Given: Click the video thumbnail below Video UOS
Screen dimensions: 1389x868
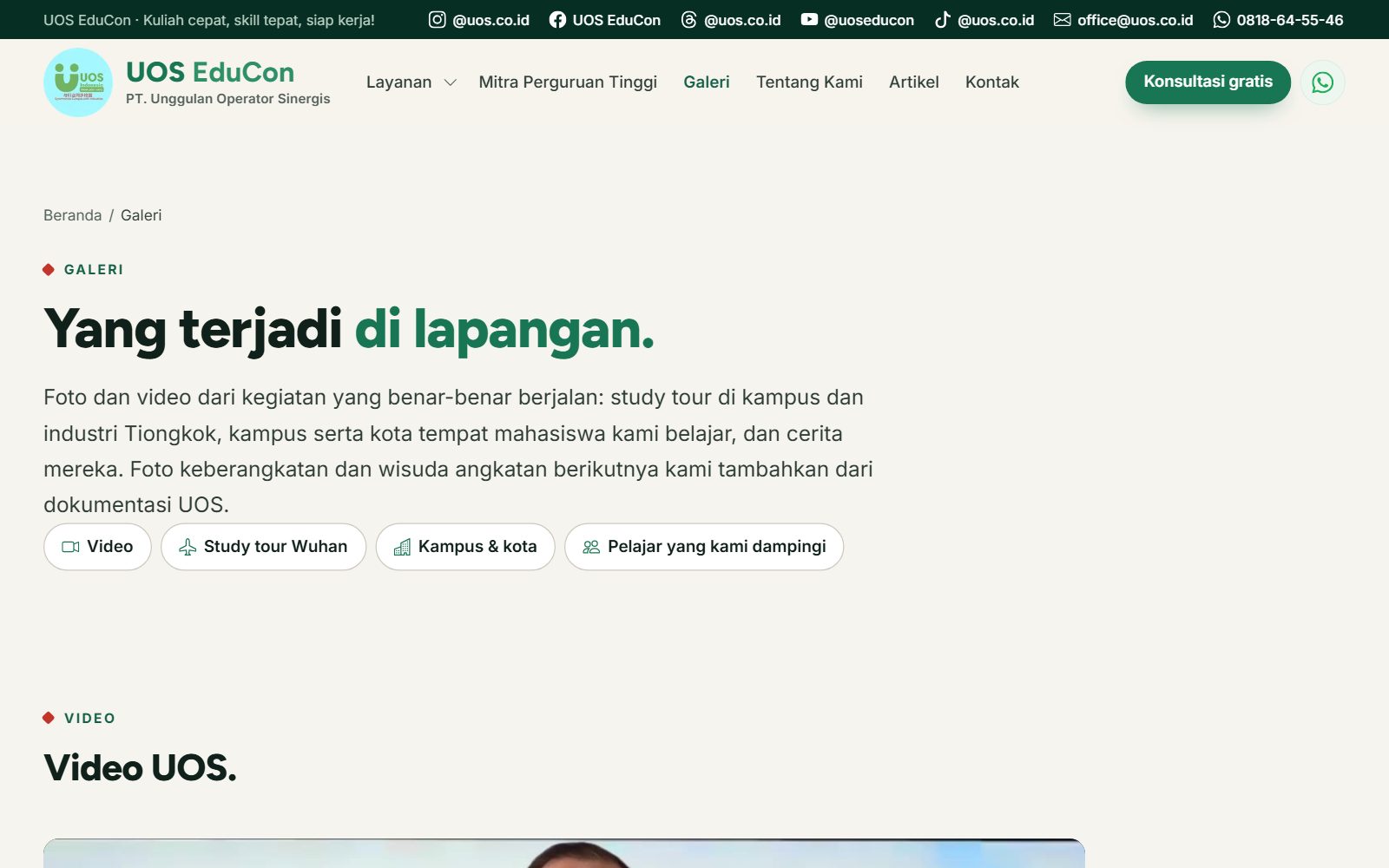Looking at the screenshot, I should pyautogui.click(x=564, y=853).
